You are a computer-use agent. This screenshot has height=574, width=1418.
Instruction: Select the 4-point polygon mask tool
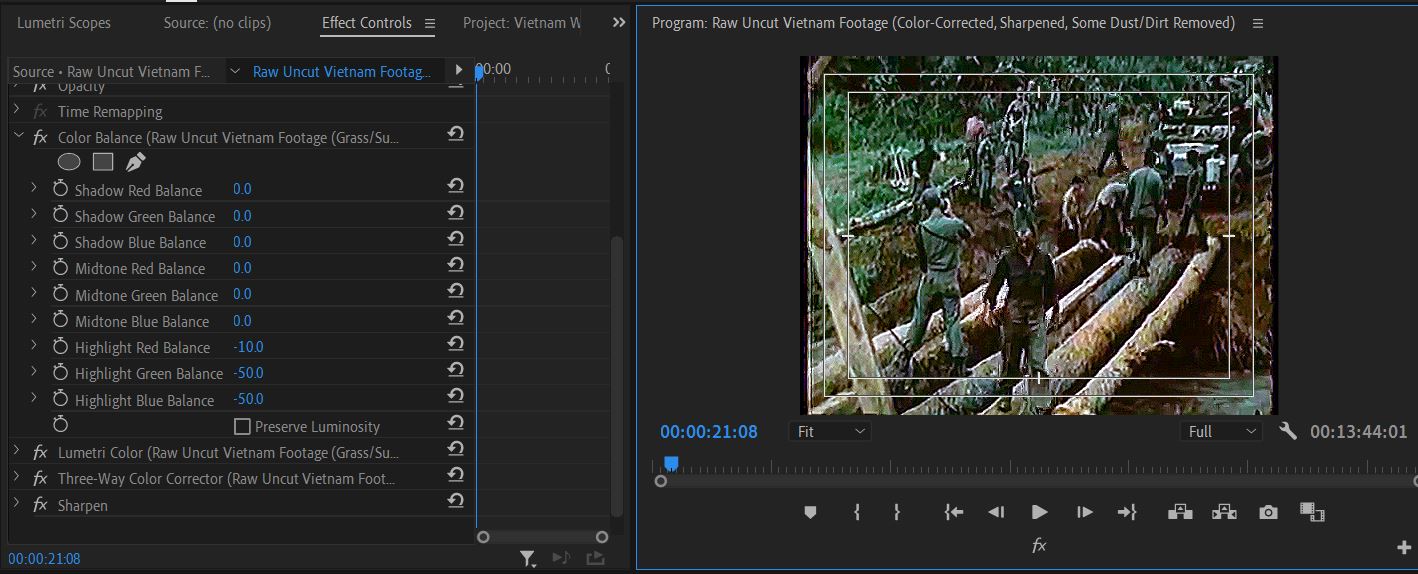coord(103,162)
